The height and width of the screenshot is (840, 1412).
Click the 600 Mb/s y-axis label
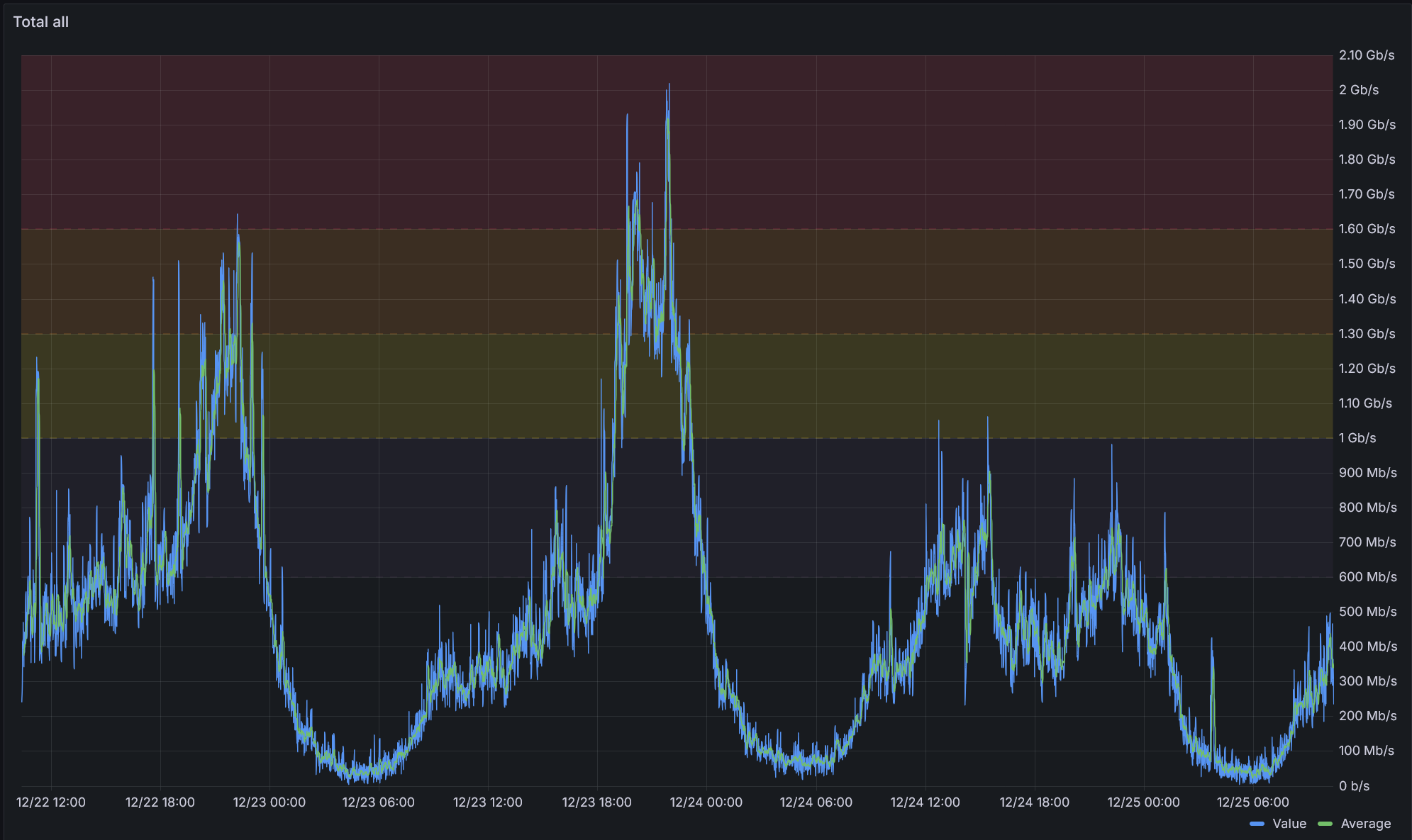(x=1367, y=577)
